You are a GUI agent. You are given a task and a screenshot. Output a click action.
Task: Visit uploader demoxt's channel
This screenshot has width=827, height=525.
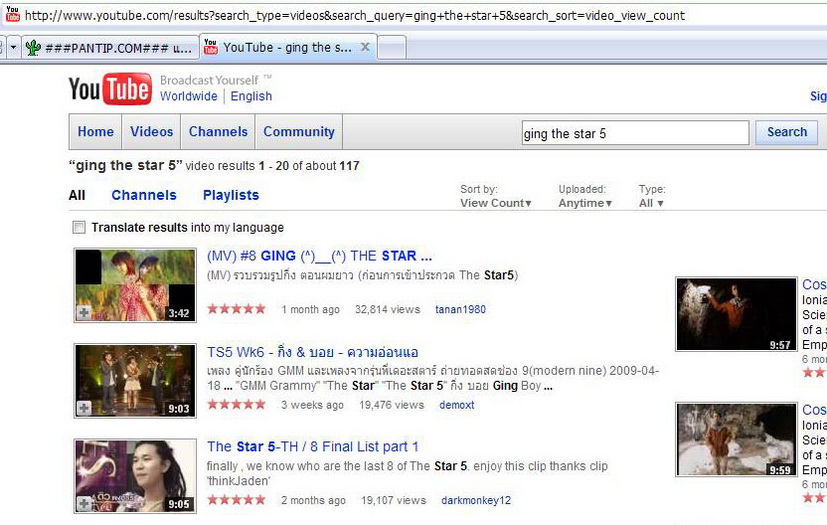coord(457,405)
